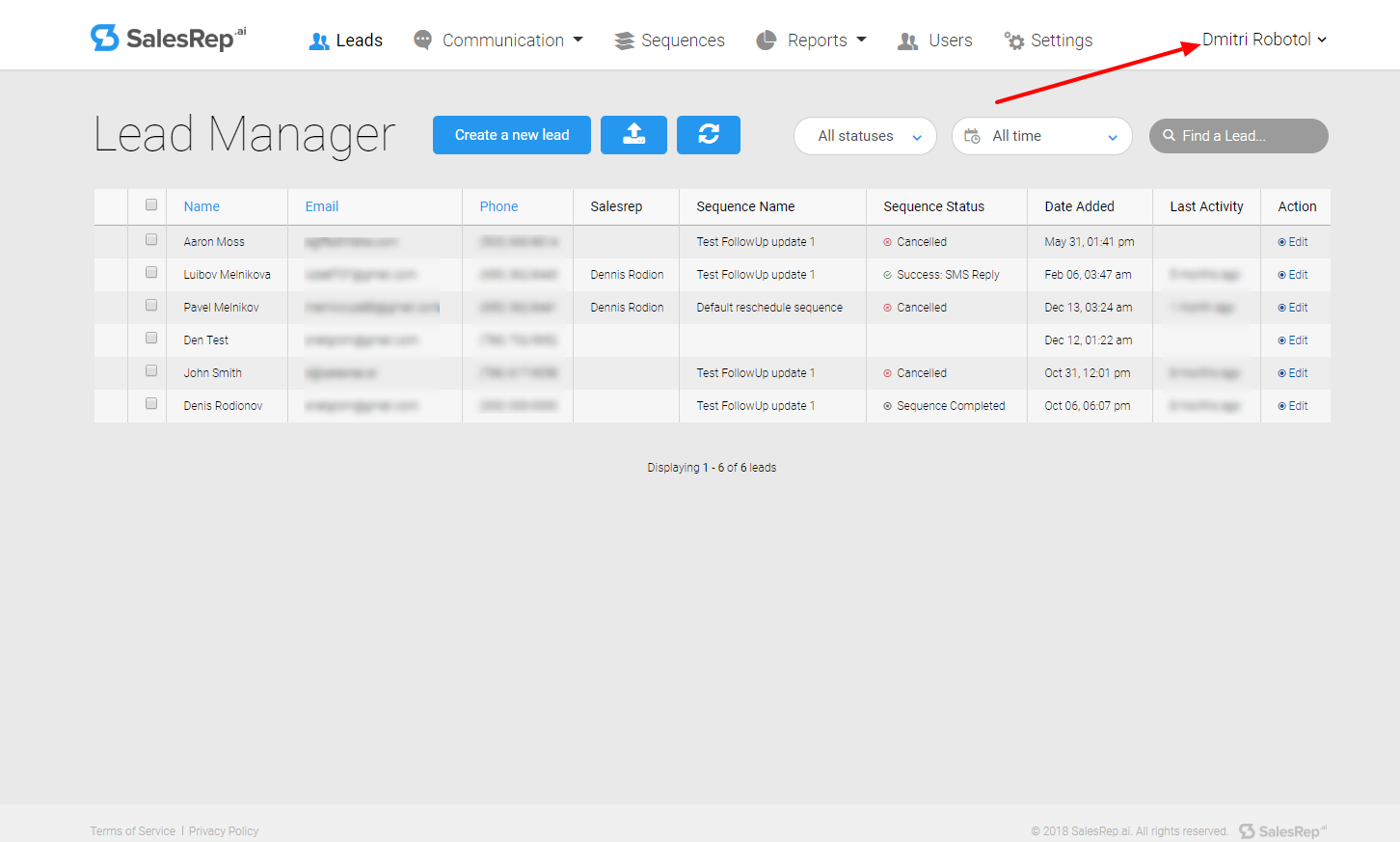Click the Communication chat bubble icon
The height and width of the screenshot is (842, 1400).
pos(422,40)
